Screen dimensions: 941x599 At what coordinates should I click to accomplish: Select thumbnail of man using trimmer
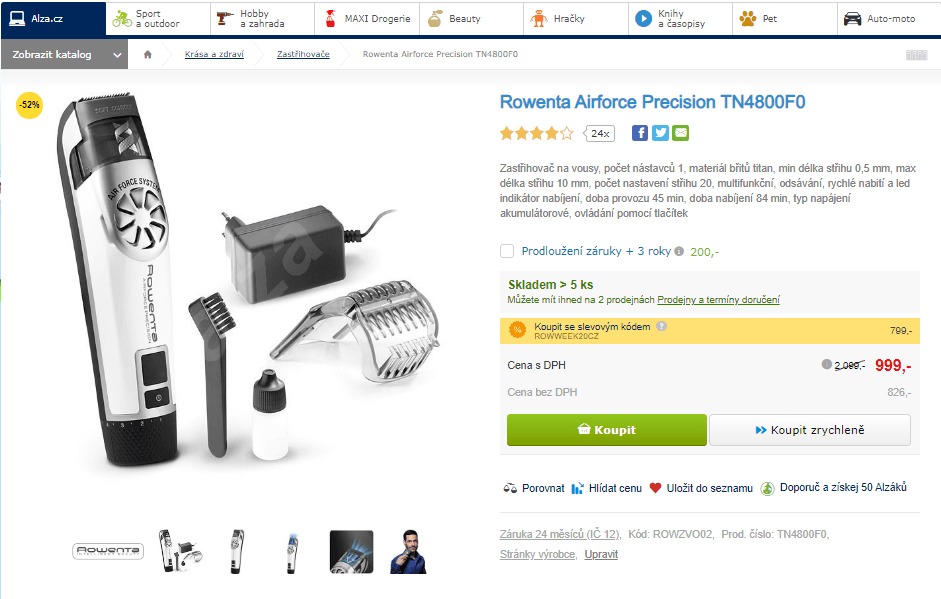(x=409, y=552)
